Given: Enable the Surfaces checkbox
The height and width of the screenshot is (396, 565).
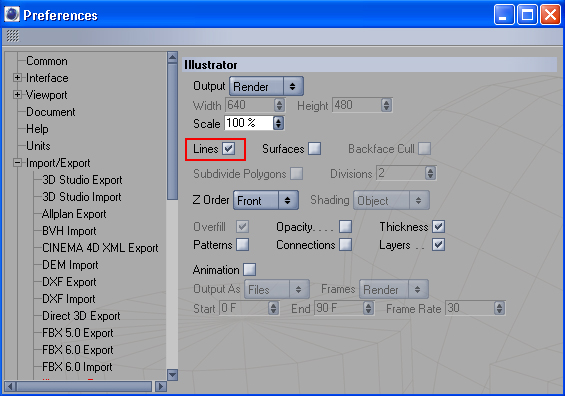Looking at the screenshot, I should (315, 148).
